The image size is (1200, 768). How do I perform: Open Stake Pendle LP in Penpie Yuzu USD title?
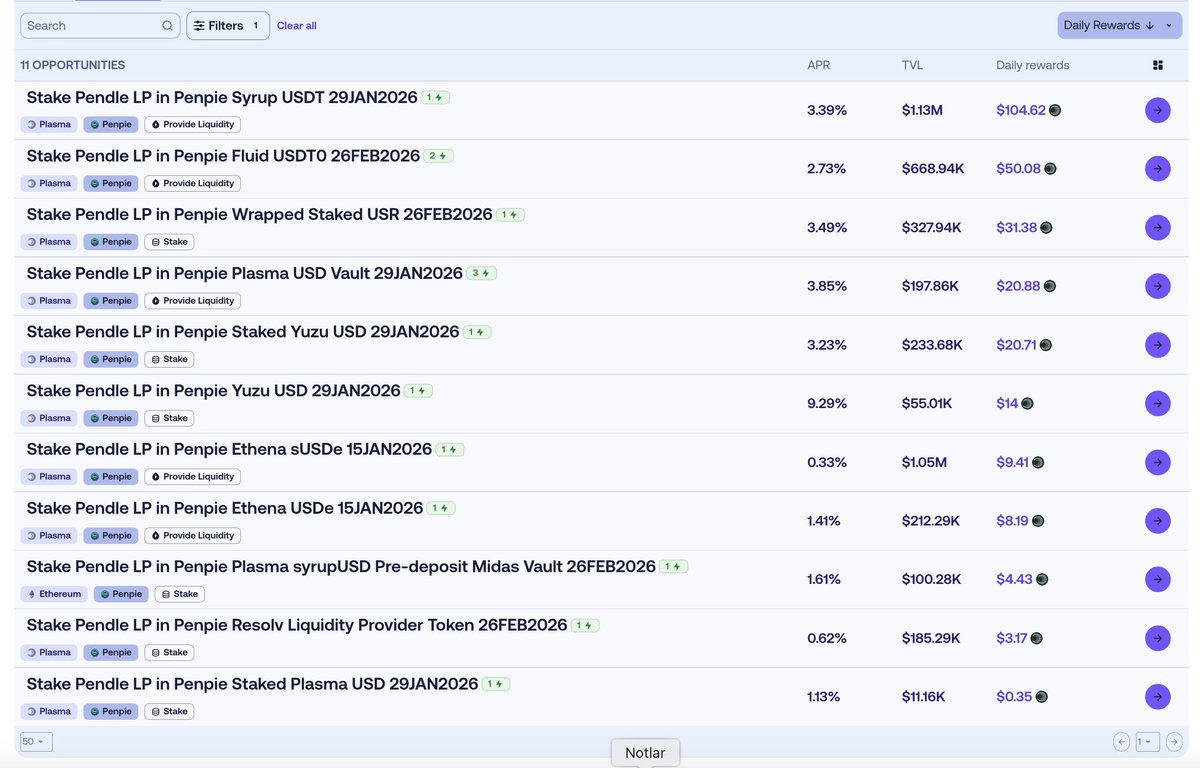(214, 391)
